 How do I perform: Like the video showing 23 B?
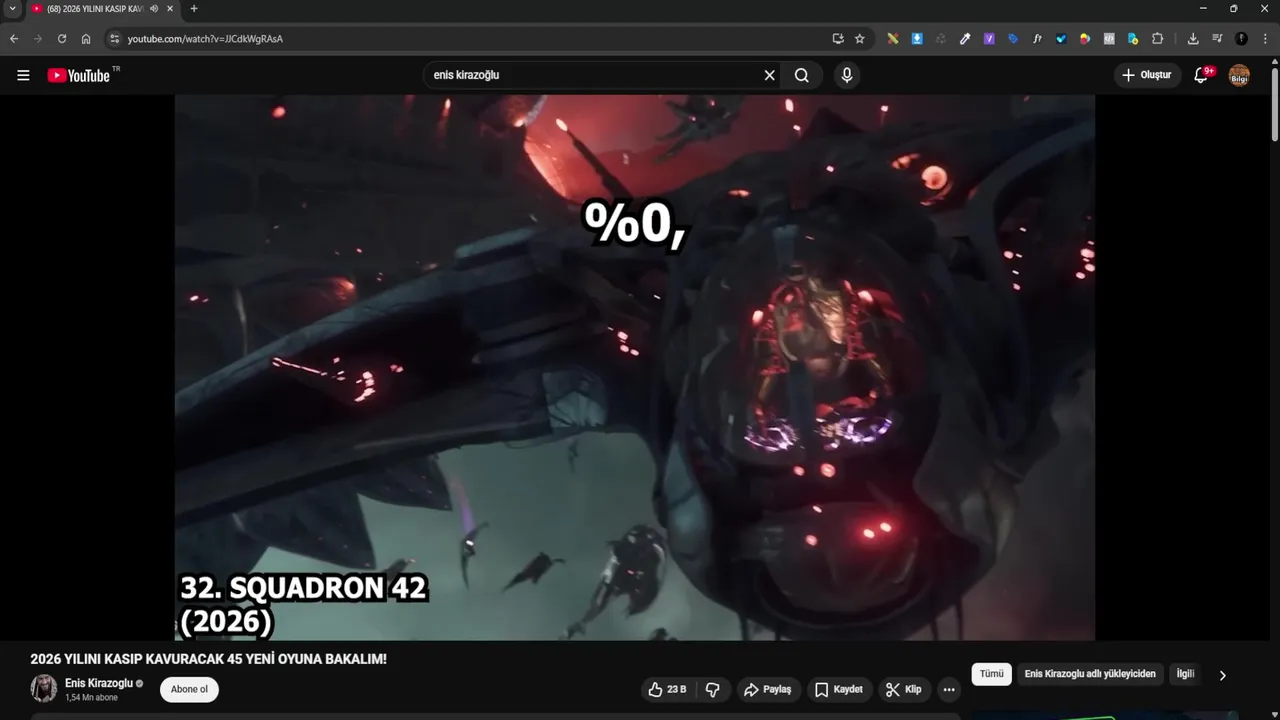667,689
